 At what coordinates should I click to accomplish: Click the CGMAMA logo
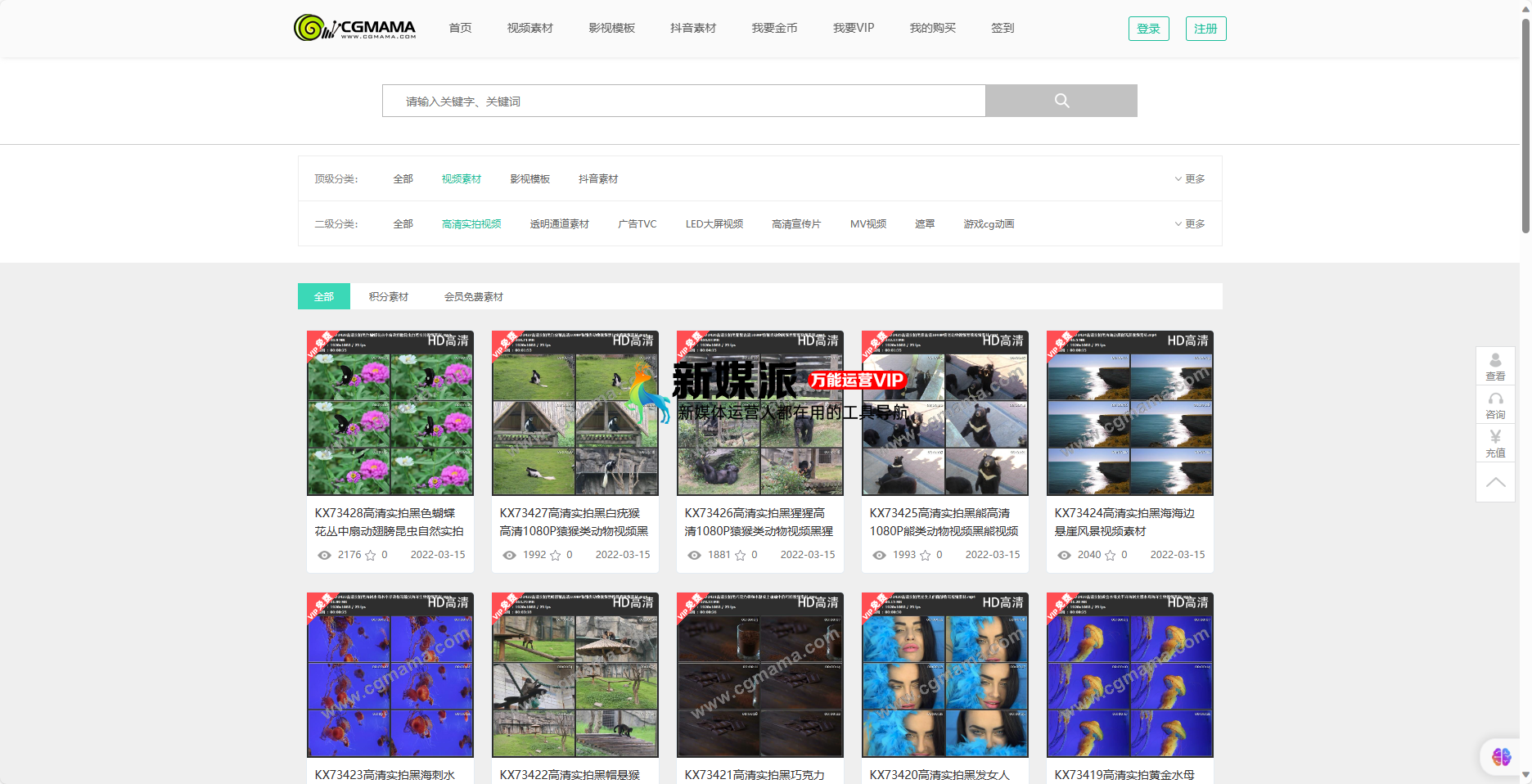click(x=354, y=28)
